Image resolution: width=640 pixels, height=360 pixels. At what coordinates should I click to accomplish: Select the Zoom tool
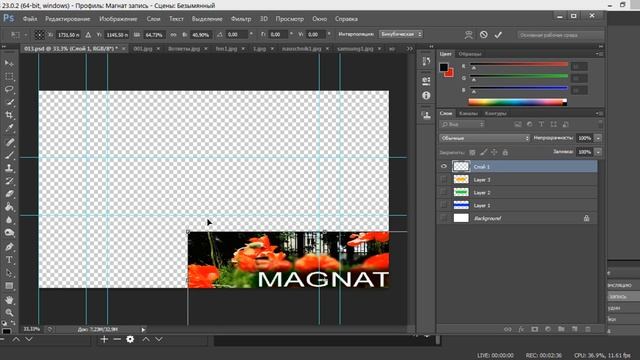(x=9, y=313)
